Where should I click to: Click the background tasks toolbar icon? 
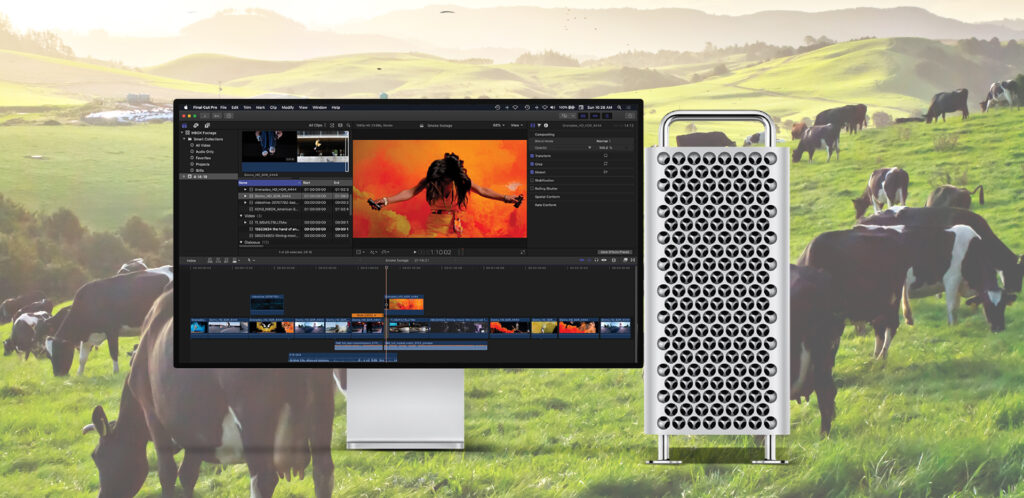pos(229,116)
